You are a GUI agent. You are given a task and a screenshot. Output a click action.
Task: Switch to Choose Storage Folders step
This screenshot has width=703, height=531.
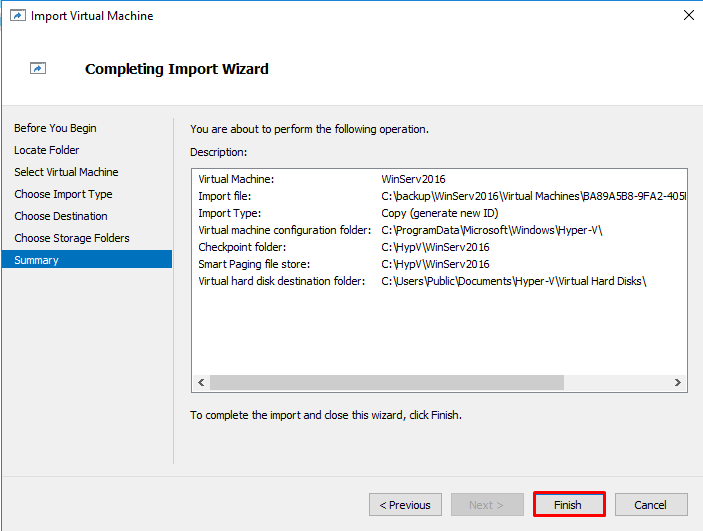pos(72,238)
